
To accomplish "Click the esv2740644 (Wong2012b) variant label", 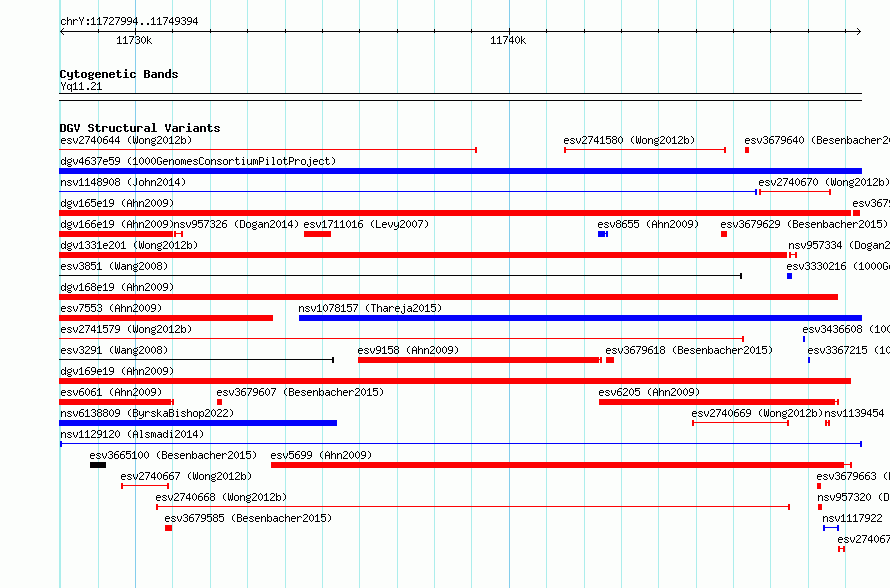I will (126, 140).
